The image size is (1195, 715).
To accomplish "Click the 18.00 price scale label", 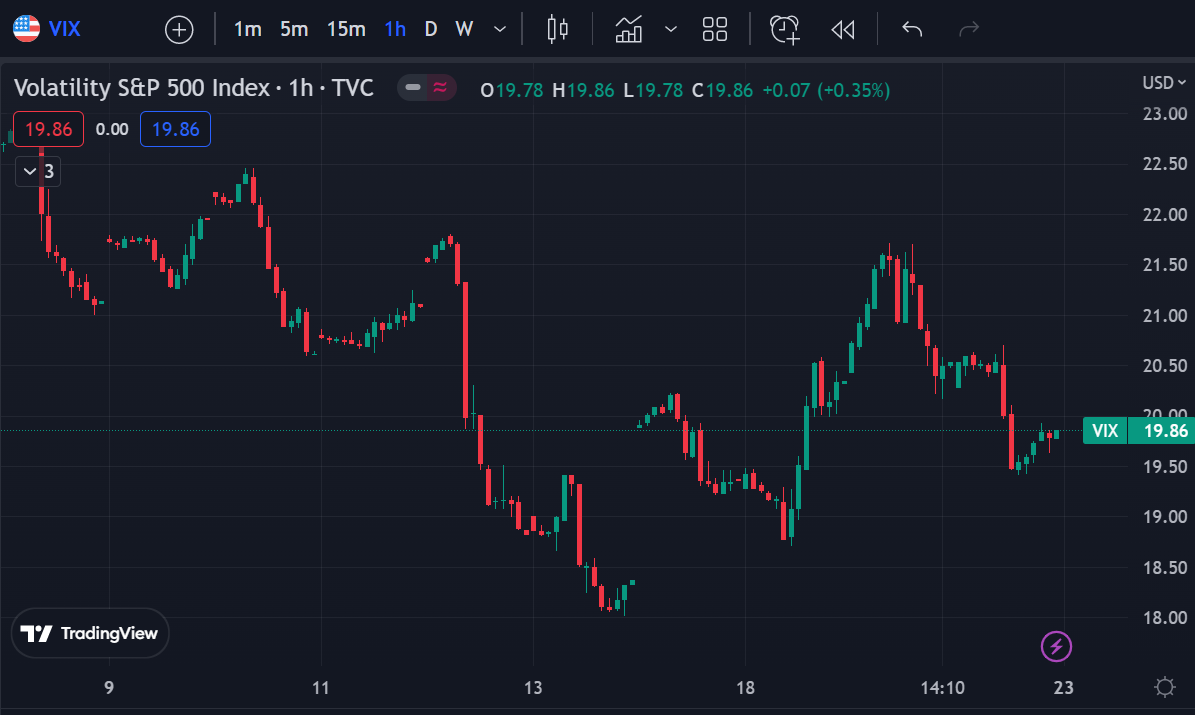I will coord(1165,617).
